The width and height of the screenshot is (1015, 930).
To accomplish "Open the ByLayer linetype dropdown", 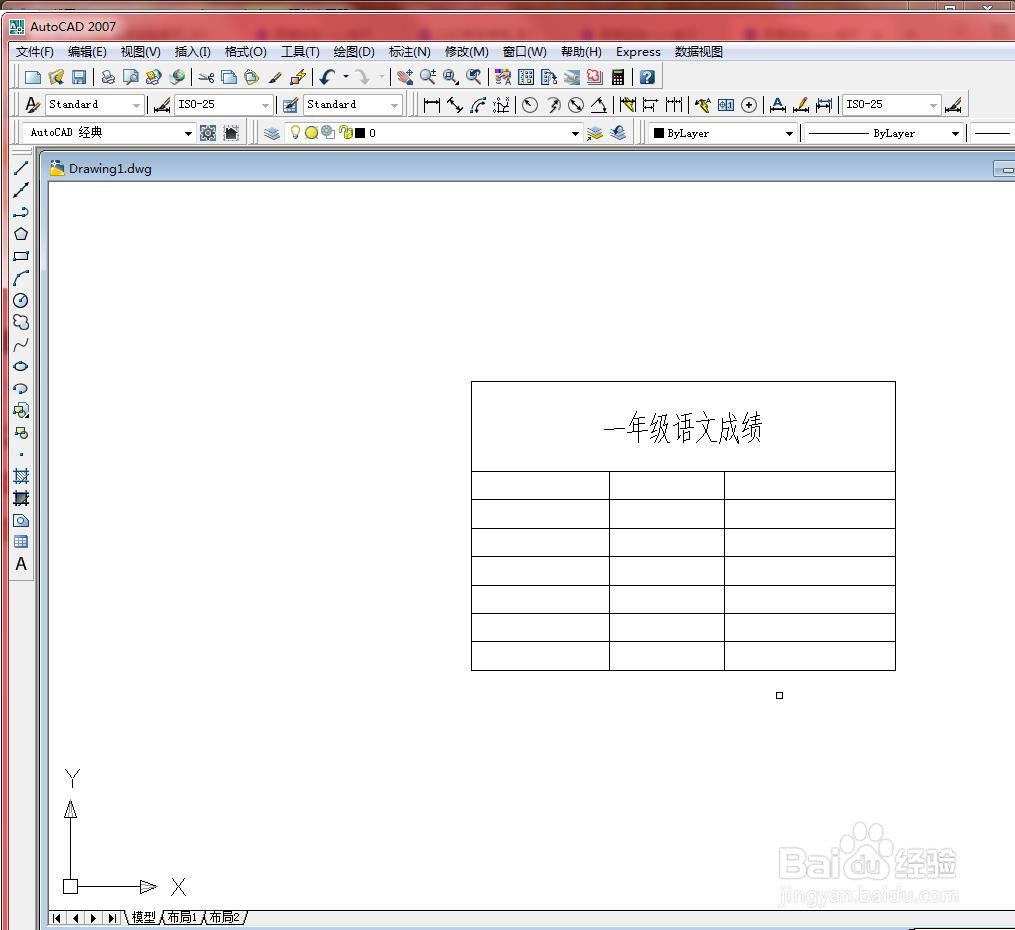I will coord(955,133).
